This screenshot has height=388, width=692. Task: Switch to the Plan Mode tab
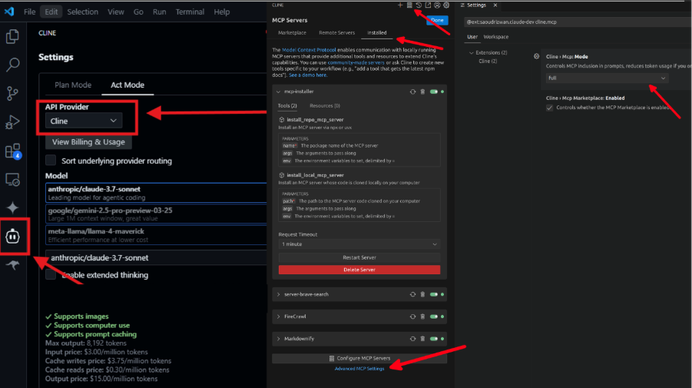click(x=73, y=85)
